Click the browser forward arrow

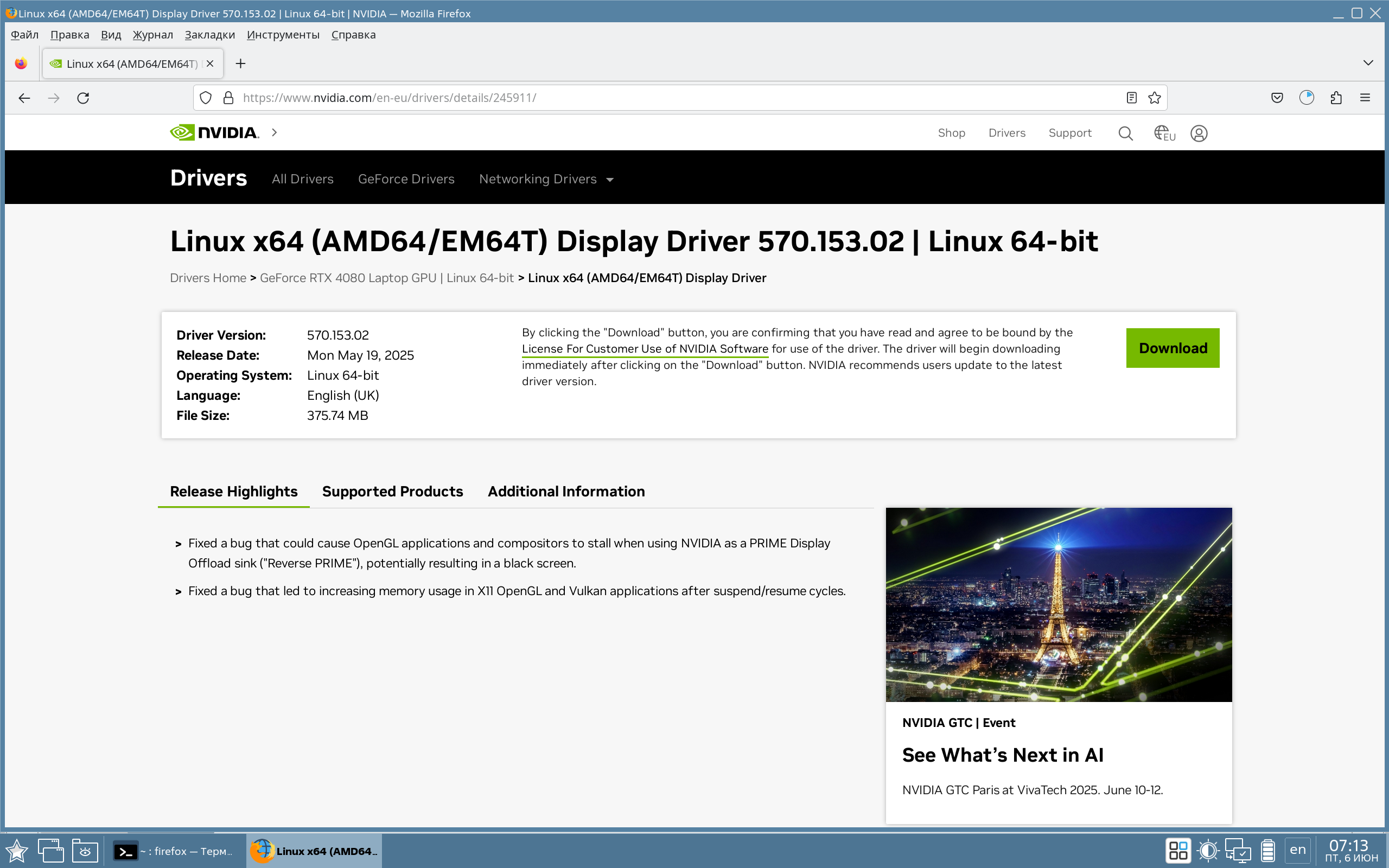53,98
